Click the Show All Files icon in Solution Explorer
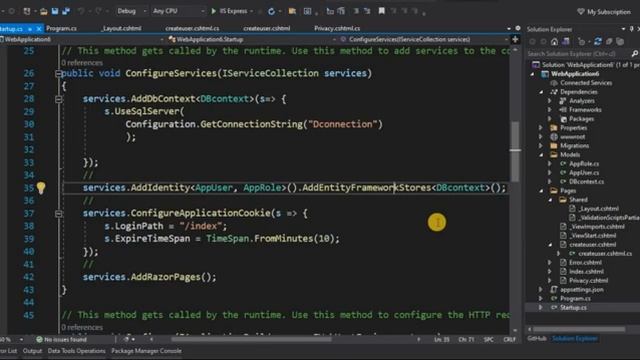This screenshot has width=640, height=360. click(x=620, y=42)
